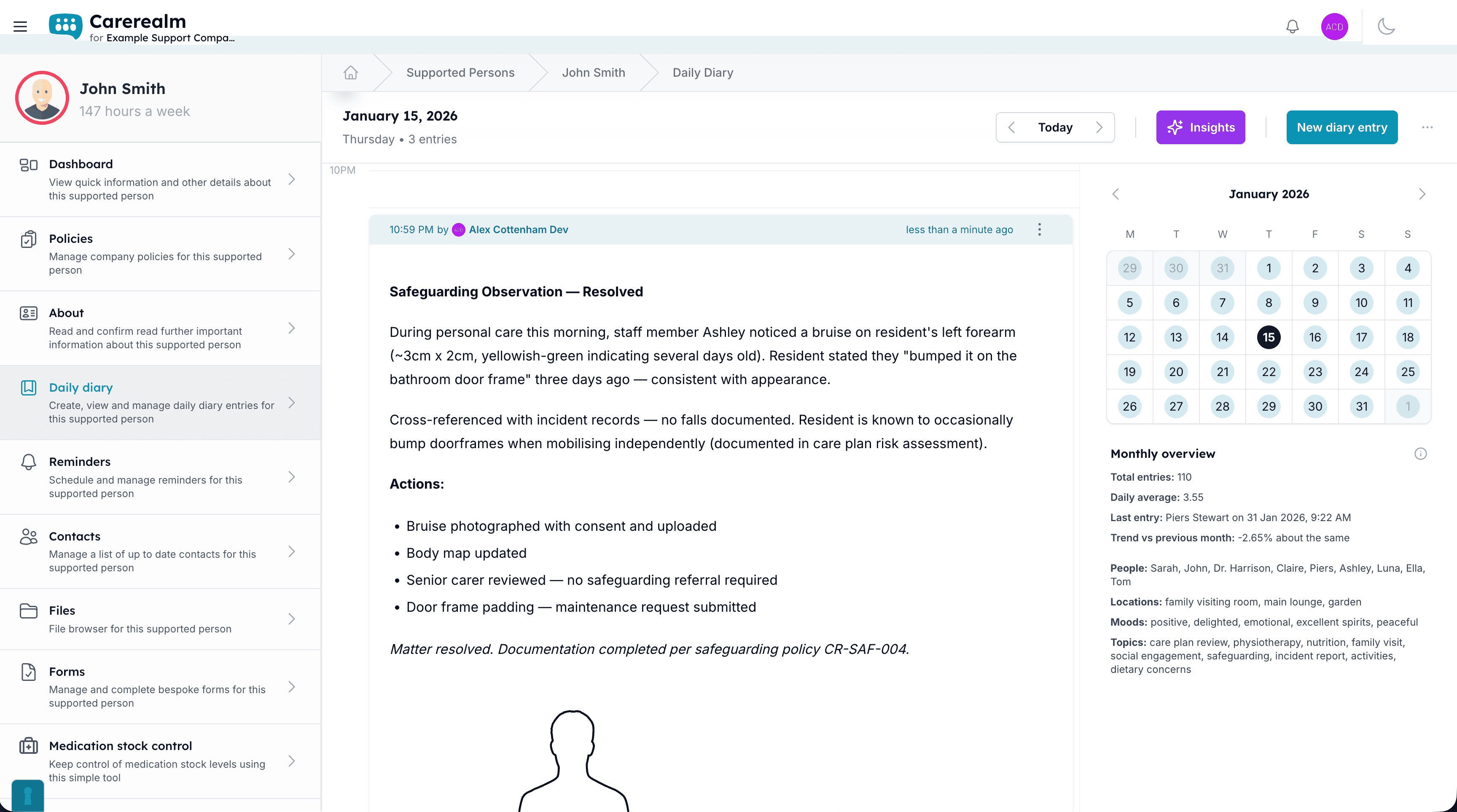This screenshot has width=1457, height=812.
Task: Click the Medication stock control icon
Action: pos(28,746)
